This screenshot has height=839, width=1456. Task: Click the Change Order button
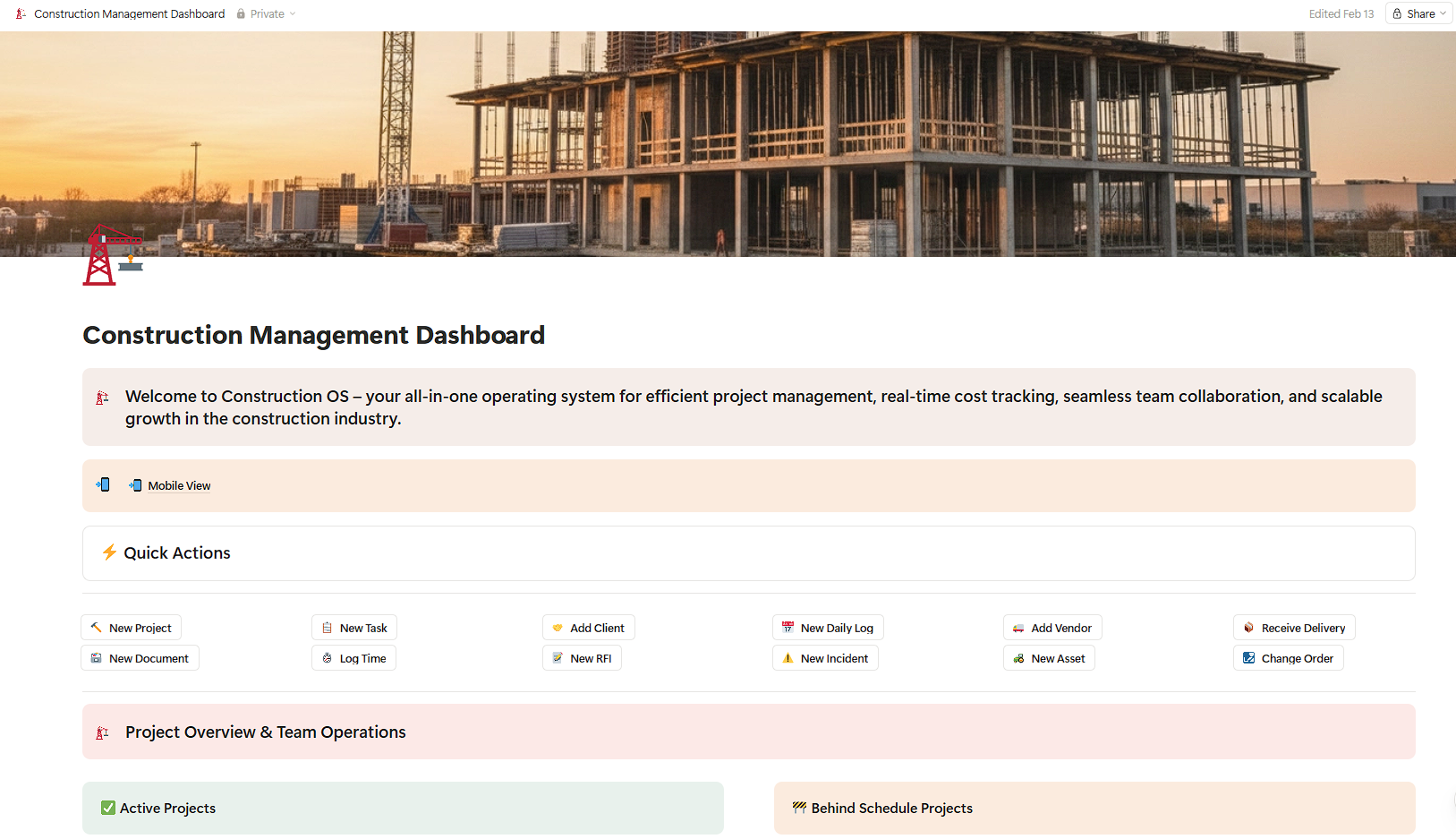coord(1289,658)
